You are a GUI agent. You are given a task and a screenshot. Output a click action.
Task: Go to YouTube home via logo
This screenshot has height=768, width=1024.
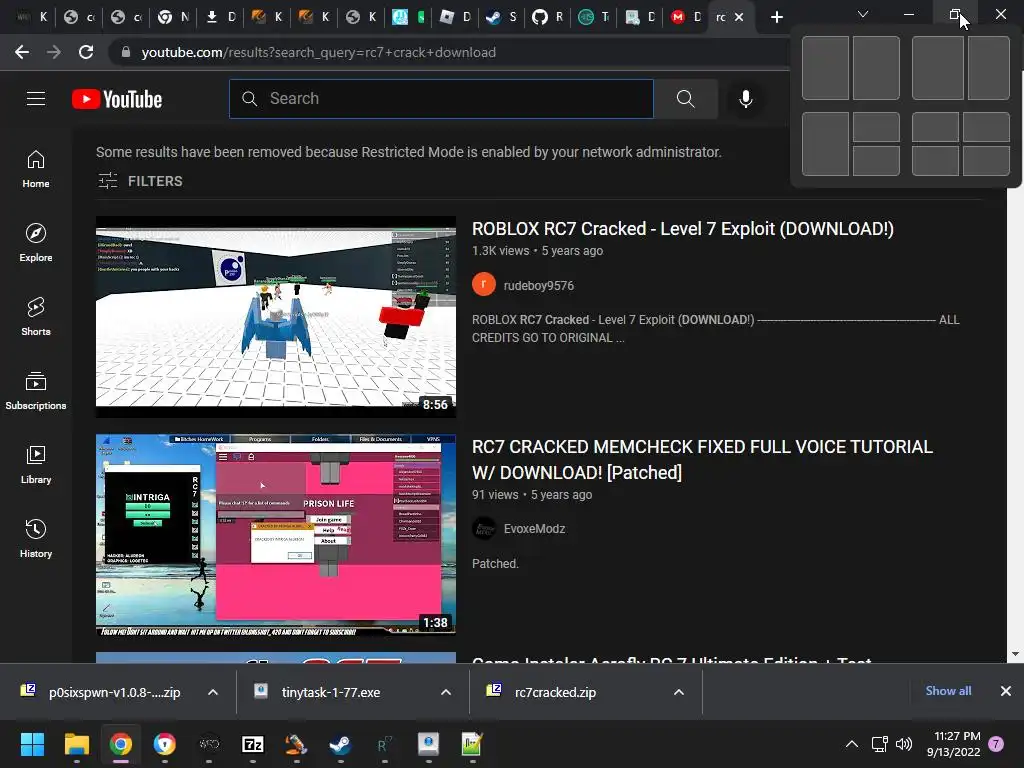tap(117, 99)
